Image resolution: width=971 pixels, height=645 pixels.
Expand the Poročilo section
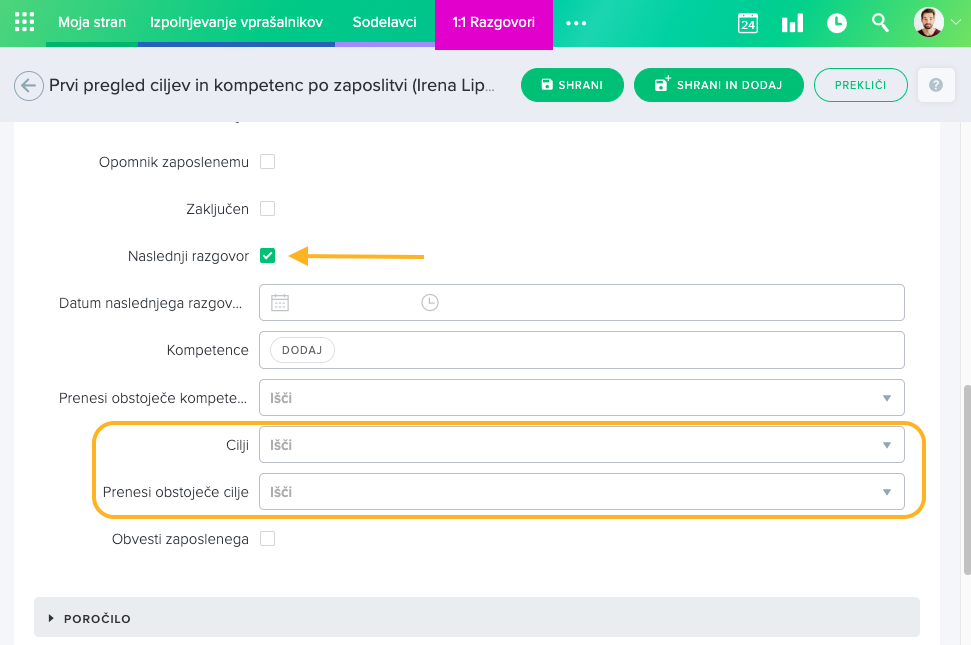(x=96, y=619)
